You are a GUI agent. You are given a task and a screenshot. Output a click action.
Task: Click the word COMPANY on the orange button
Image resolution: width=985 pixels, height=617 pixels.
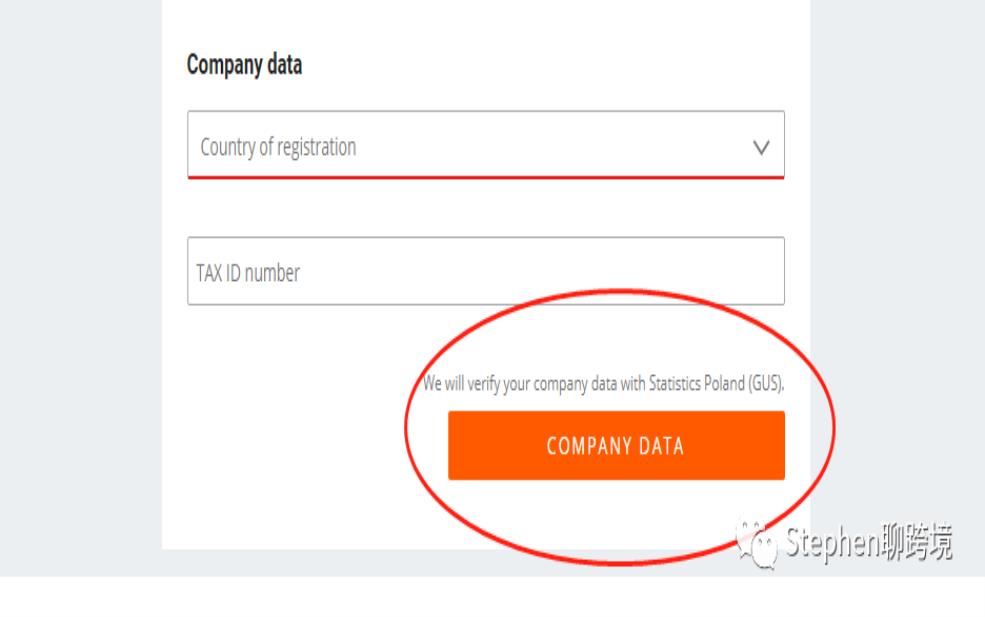[x=589, y=446]
